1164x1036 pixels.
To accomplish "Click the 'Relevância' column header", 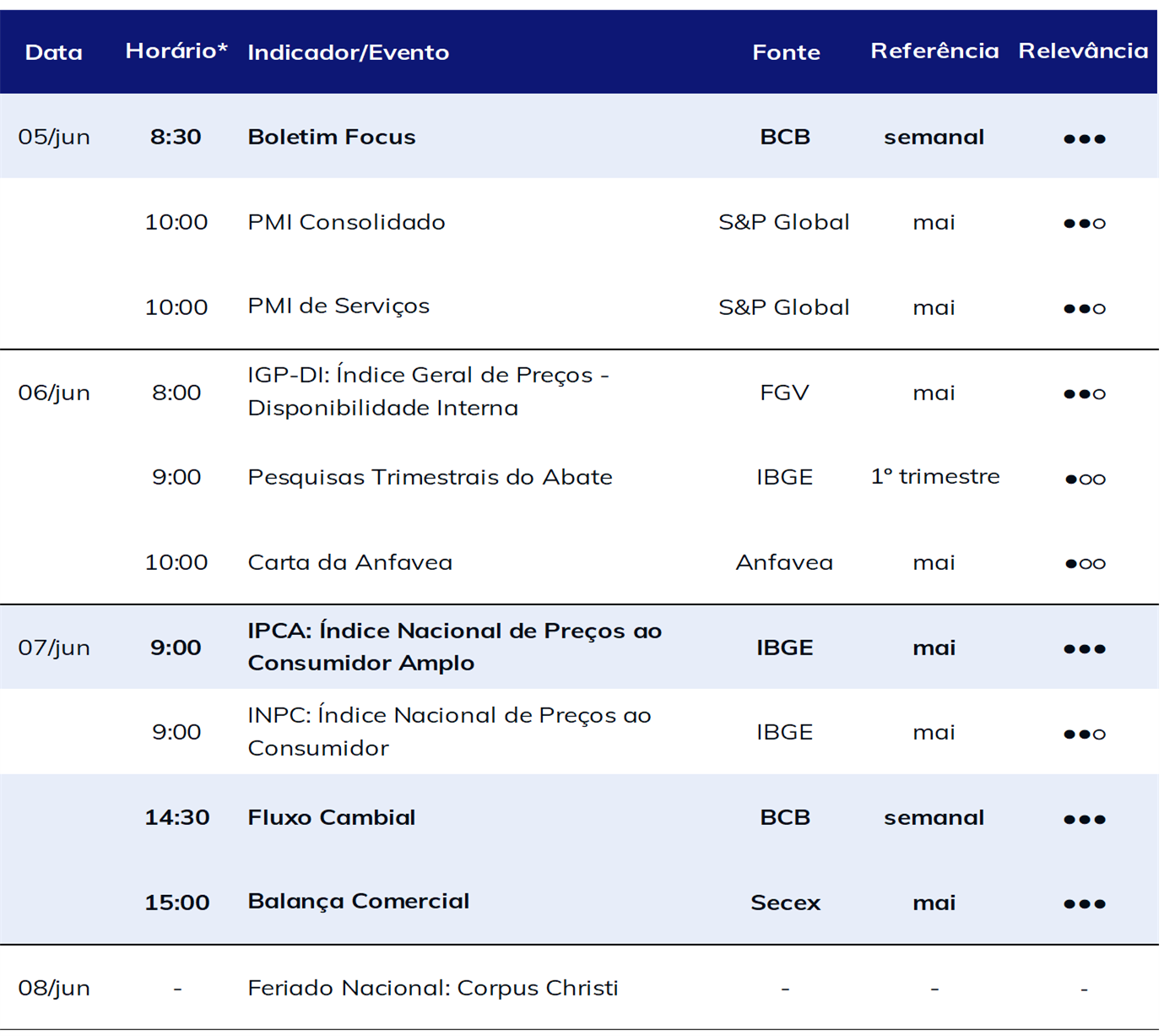I will pyautogui.click(x=1083, y=51).
